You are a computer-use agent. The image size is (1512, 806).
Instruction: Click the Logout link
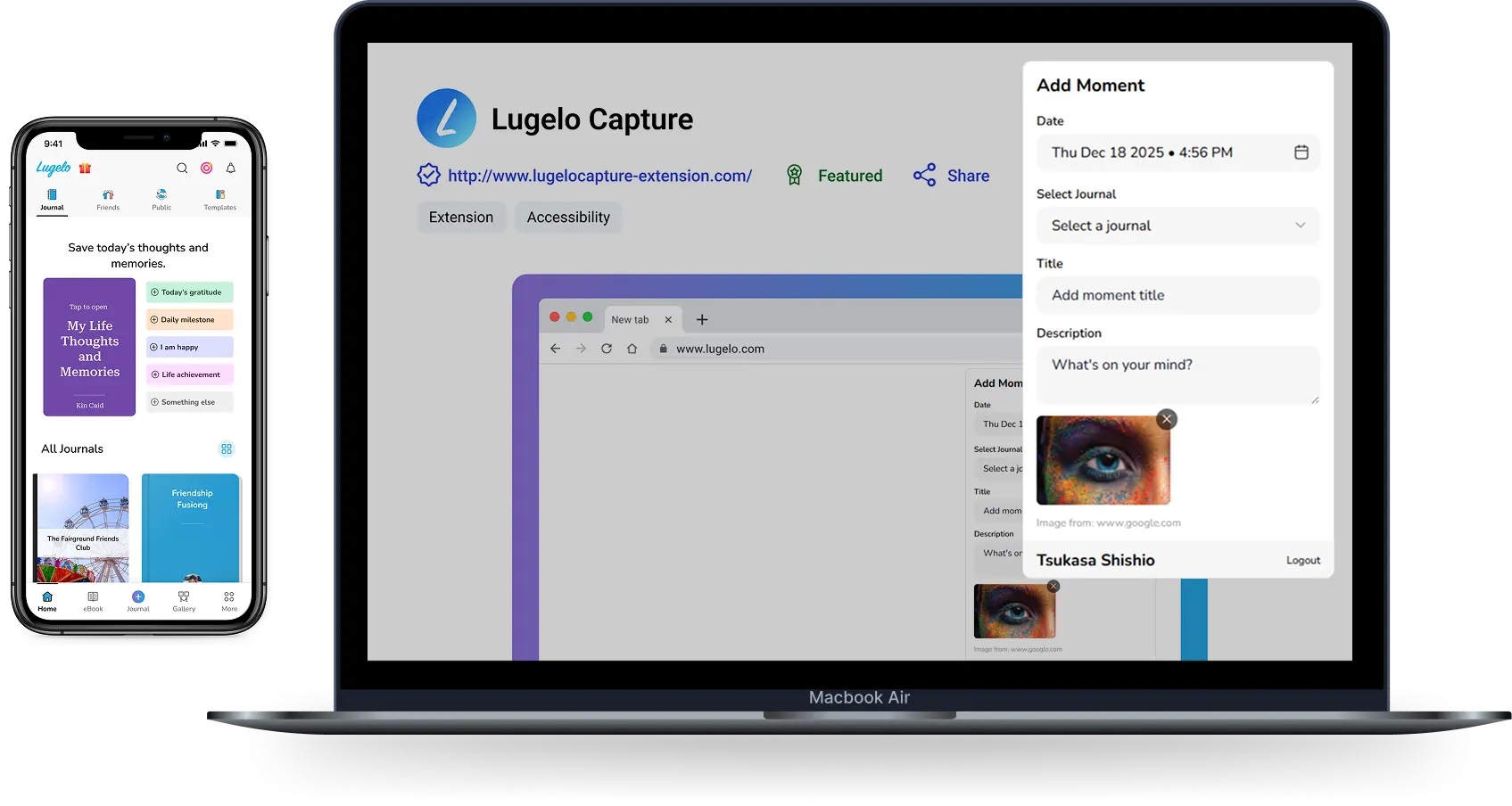pos(1303,561)
